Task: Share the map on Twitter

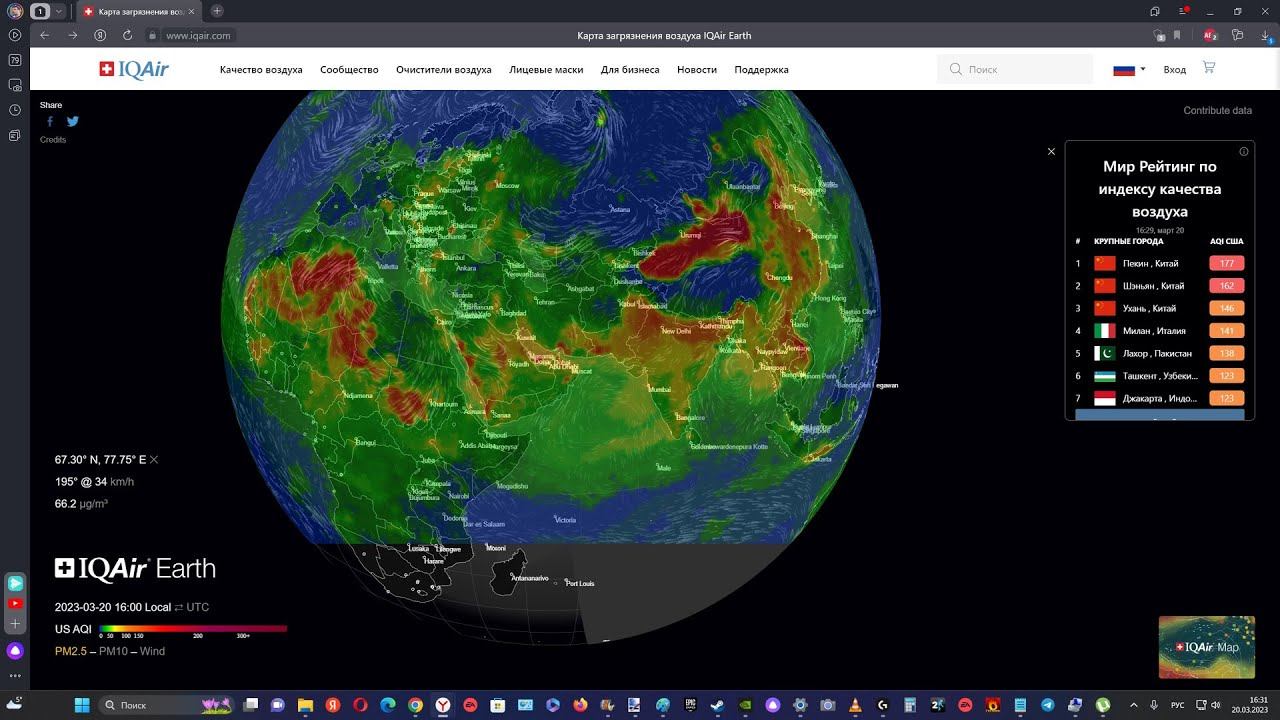Action: click(x=72, y=122)
